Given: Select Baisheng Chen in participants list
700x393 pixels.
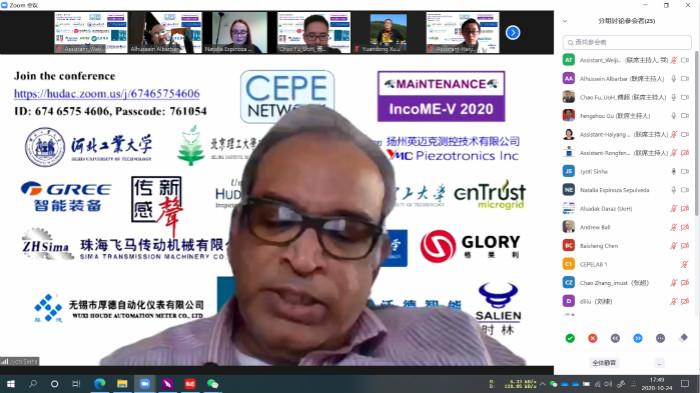Looking at the screenshot, I should coord(627,246).
